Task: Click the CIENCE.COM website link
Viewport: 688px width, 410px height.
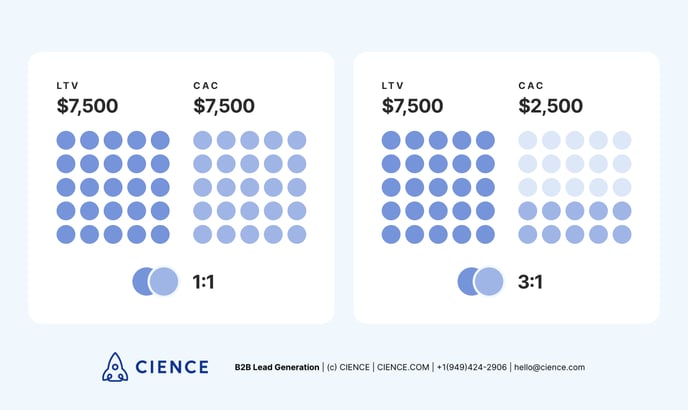Action: tap(403, 367)
